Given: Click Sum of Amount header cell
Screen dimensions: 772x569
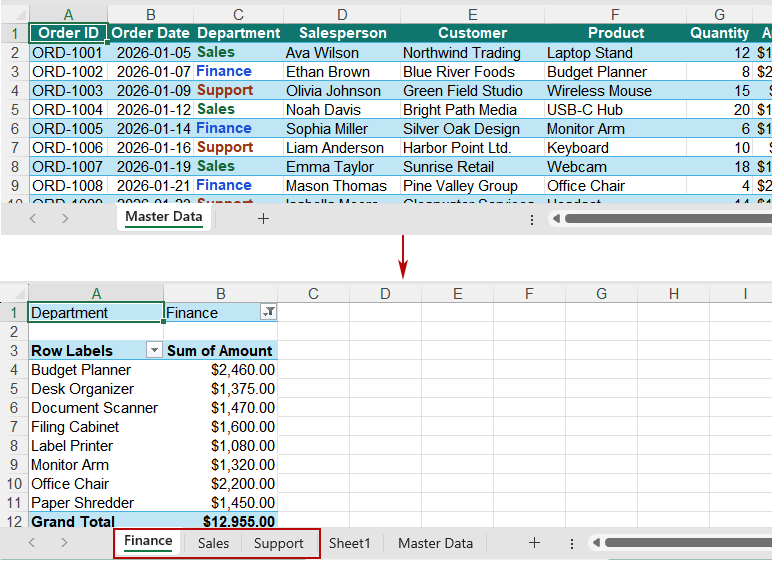Looking at the screenshot, I should (x=220, y=350).
